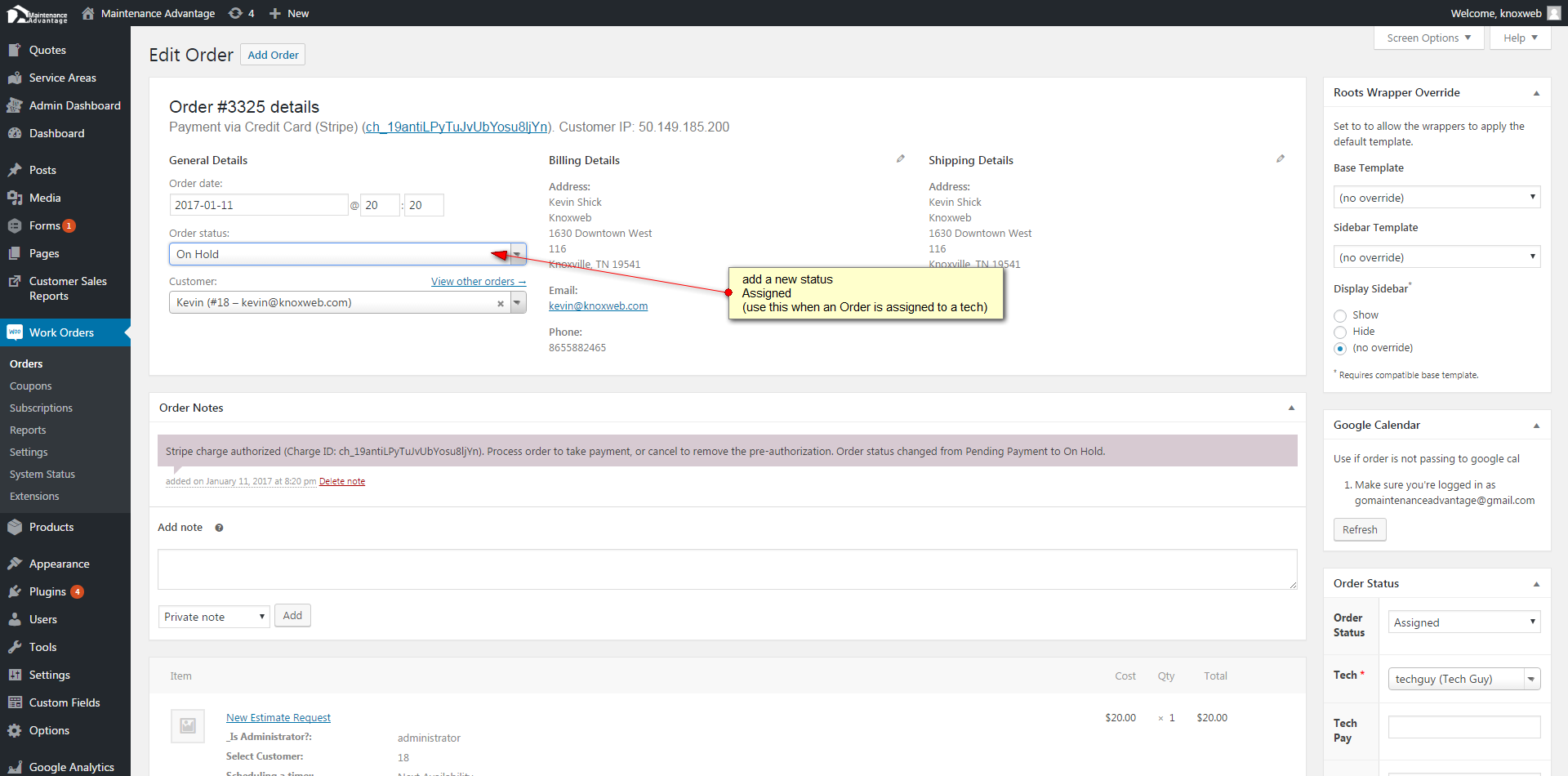Click the Dashboard gauge icon
This screenshot has width=1568, height=776.
[x=15, y=133]
